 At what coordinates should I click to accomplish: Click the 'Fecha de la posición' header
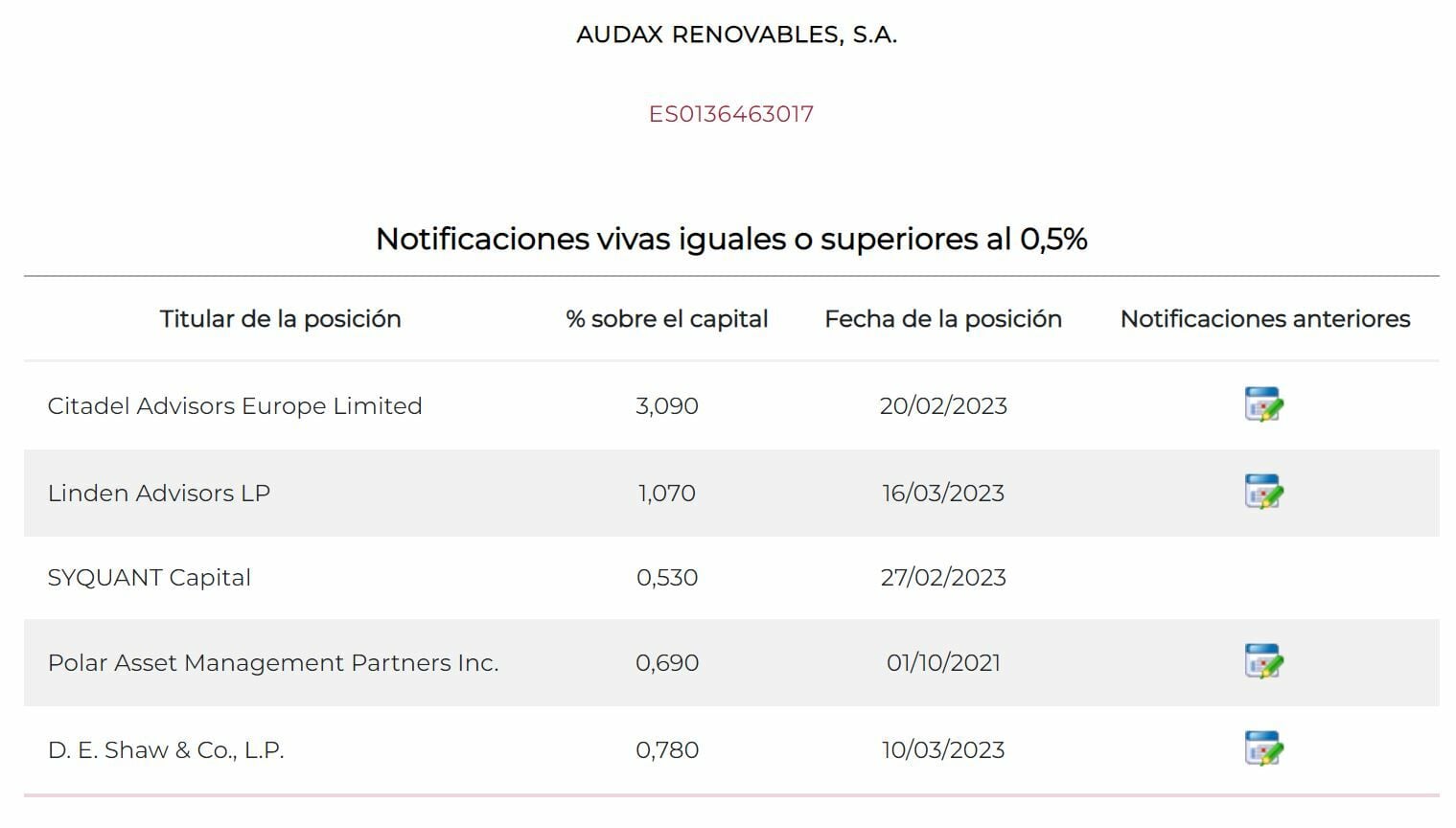coord(943,319)
